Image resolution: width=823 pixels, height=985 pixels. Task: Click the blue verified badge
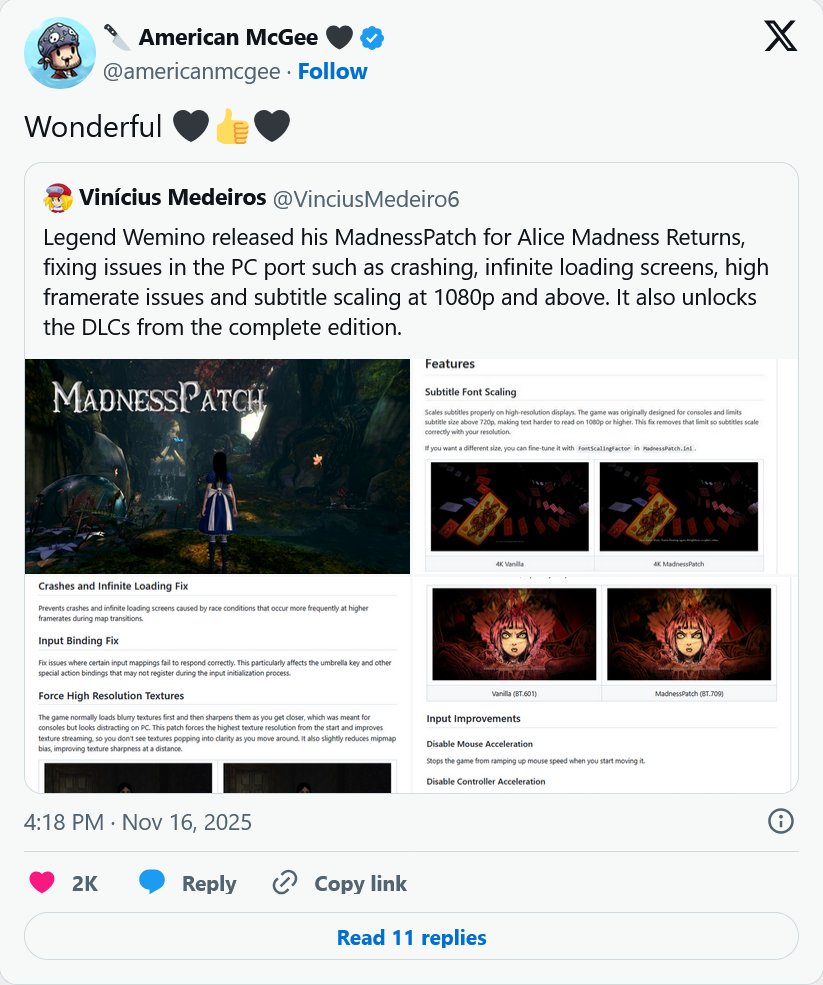pyautogui.click(x=372, y=38)
